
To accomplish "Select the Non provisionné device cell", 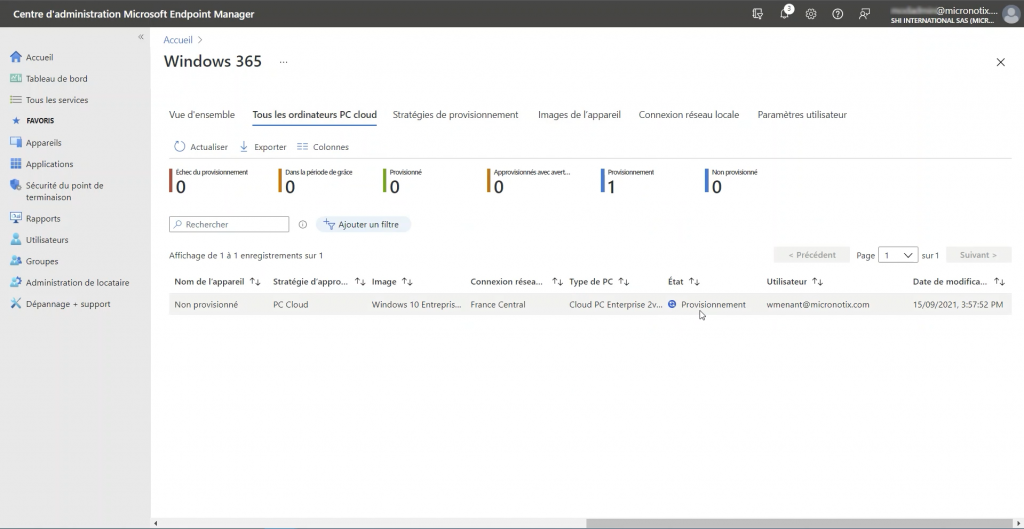I will tap(206, 304).
